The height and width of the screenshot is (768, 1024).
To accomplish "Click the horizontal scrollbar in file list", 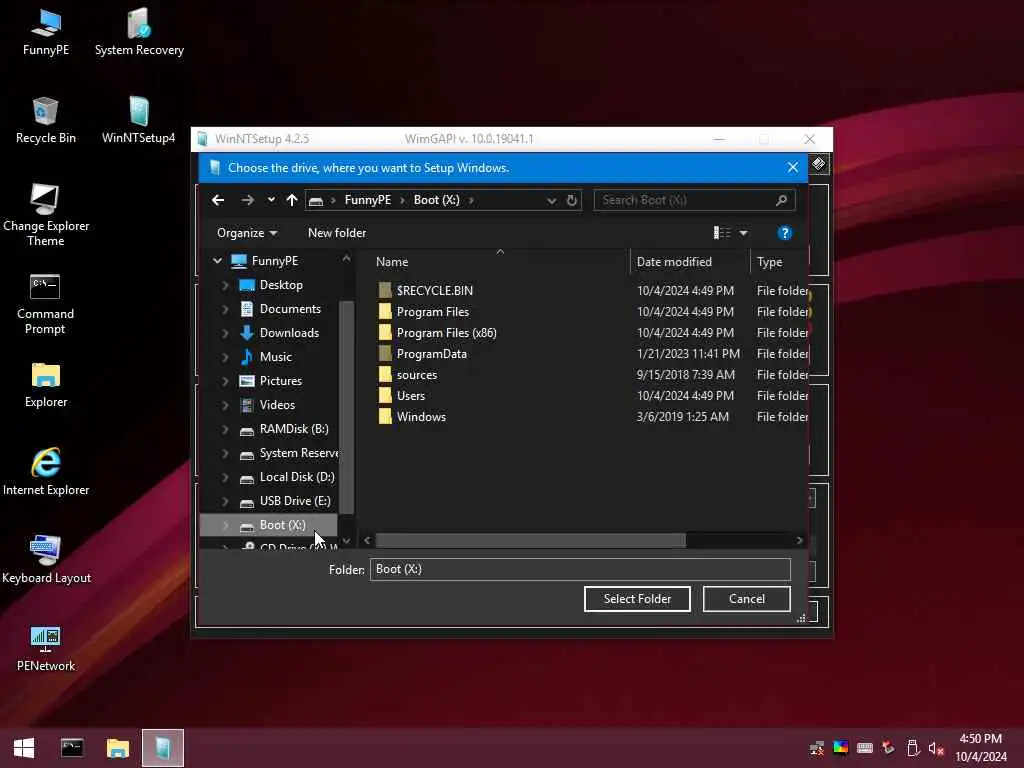I will 530,541.
